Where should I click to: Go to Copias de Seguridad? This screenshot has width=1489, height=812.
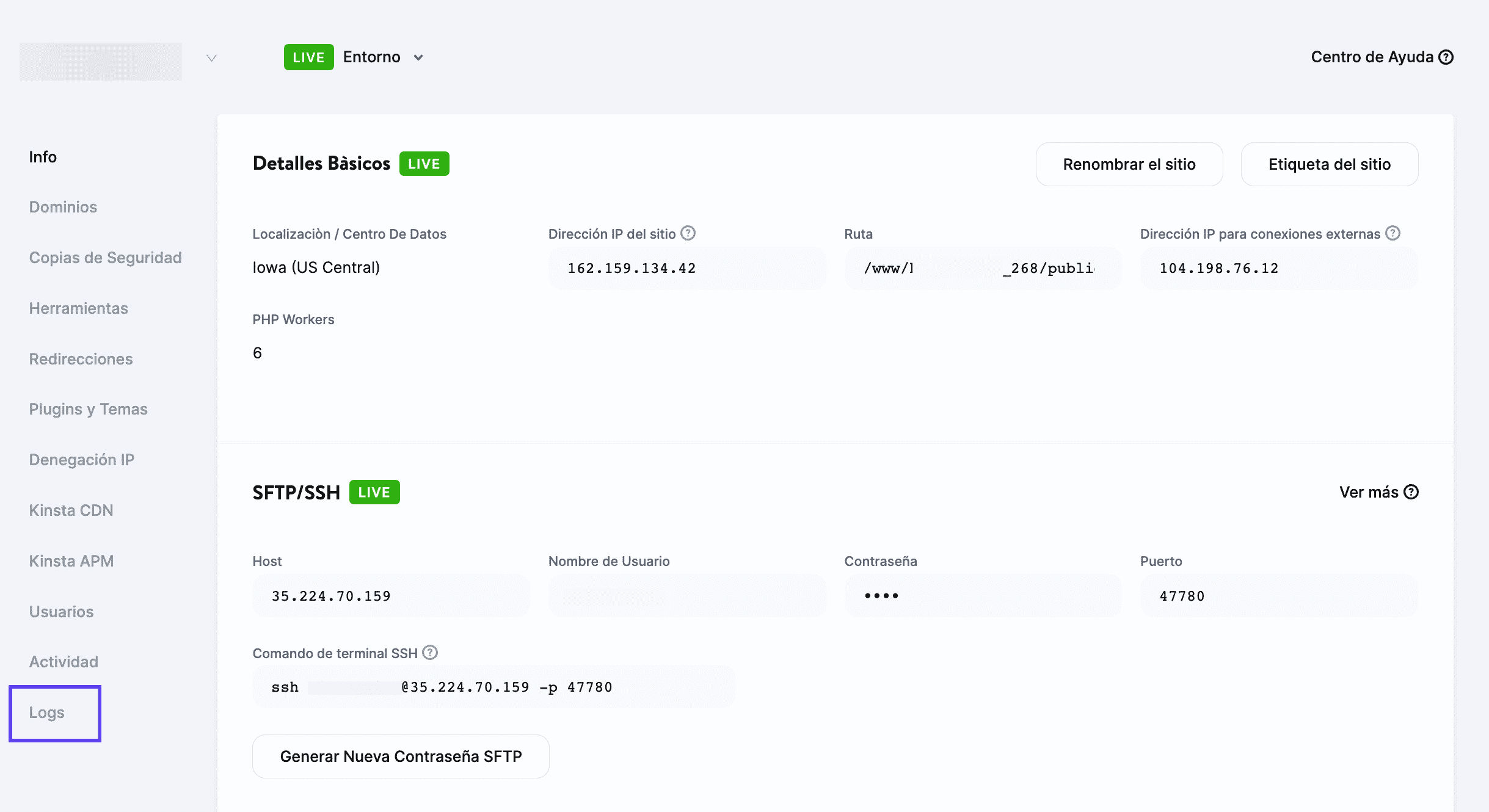[105, 257]
